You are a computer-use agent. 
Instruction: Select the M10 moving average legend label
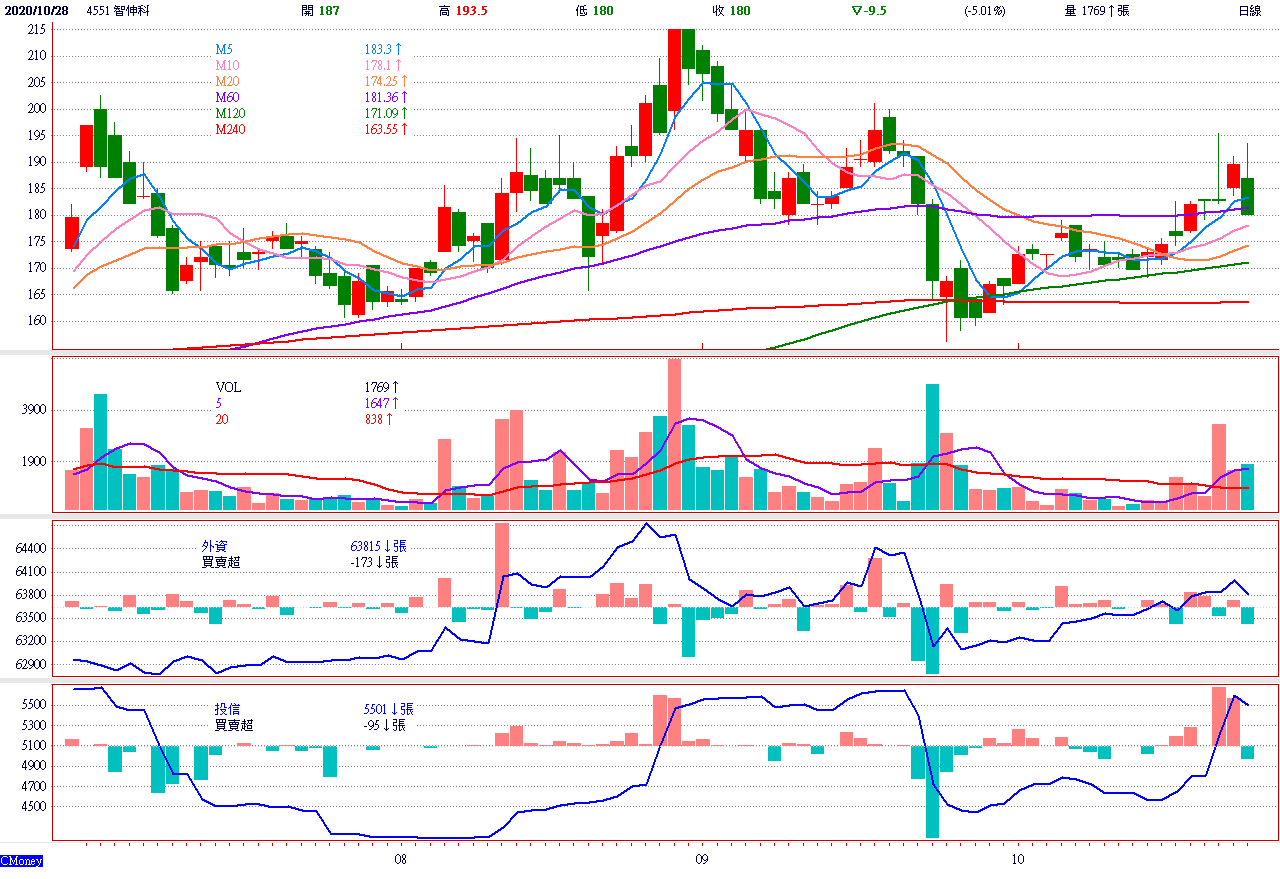tap(228, 65)
